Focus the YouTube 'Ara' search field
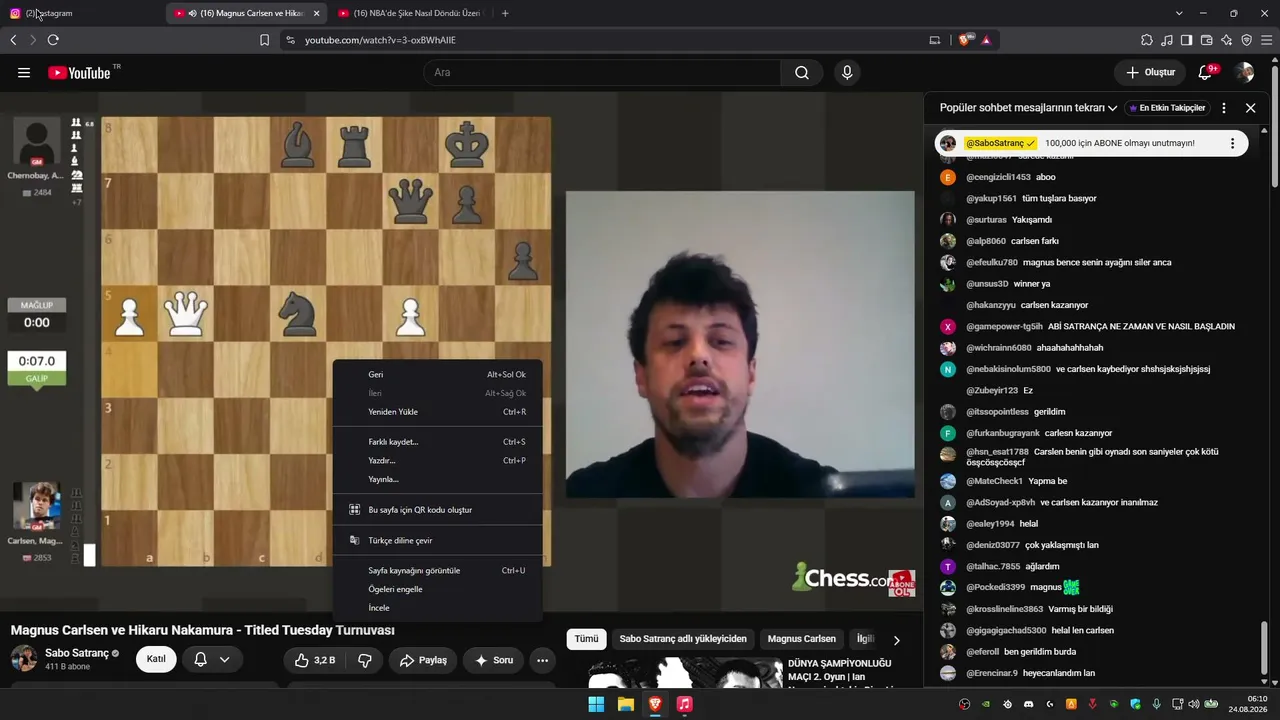 point(603,72)
